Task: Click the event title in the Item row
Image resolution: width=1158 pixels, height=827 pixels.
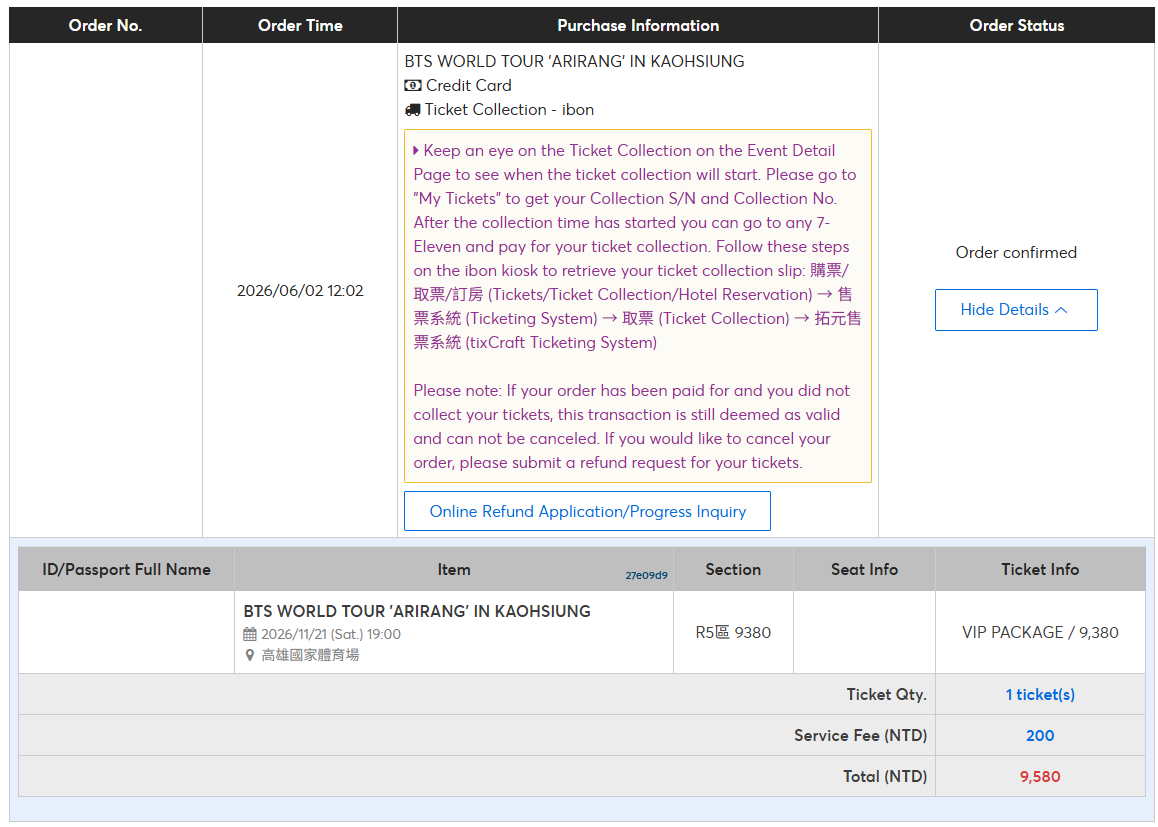Action: point(417,611)
